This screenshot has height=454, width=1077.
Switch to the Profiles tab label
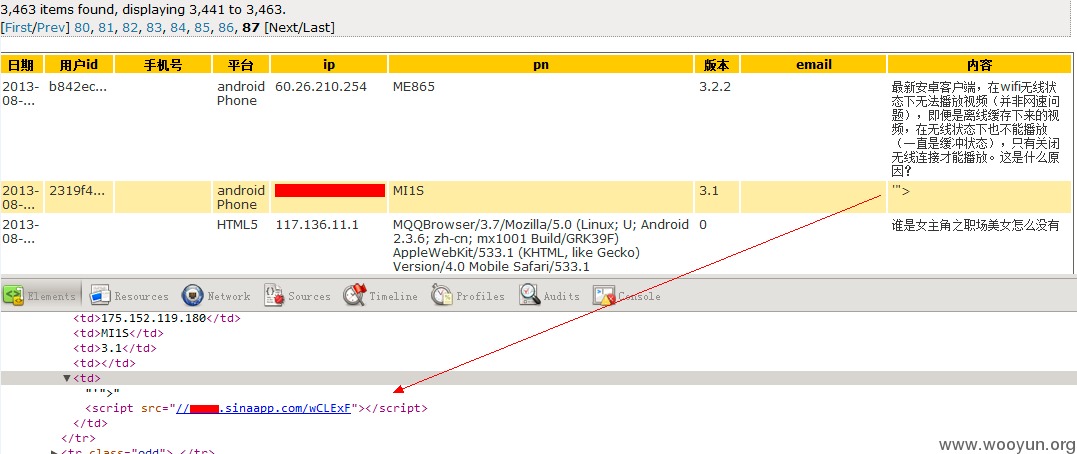[x=481, y=297]
